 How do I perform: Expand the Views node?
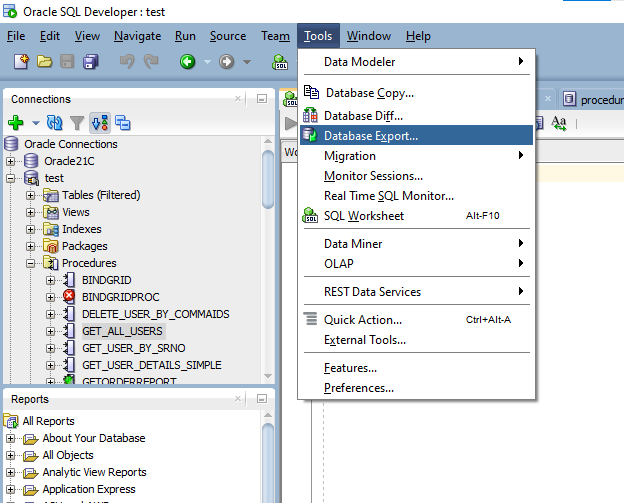(31, 213)
